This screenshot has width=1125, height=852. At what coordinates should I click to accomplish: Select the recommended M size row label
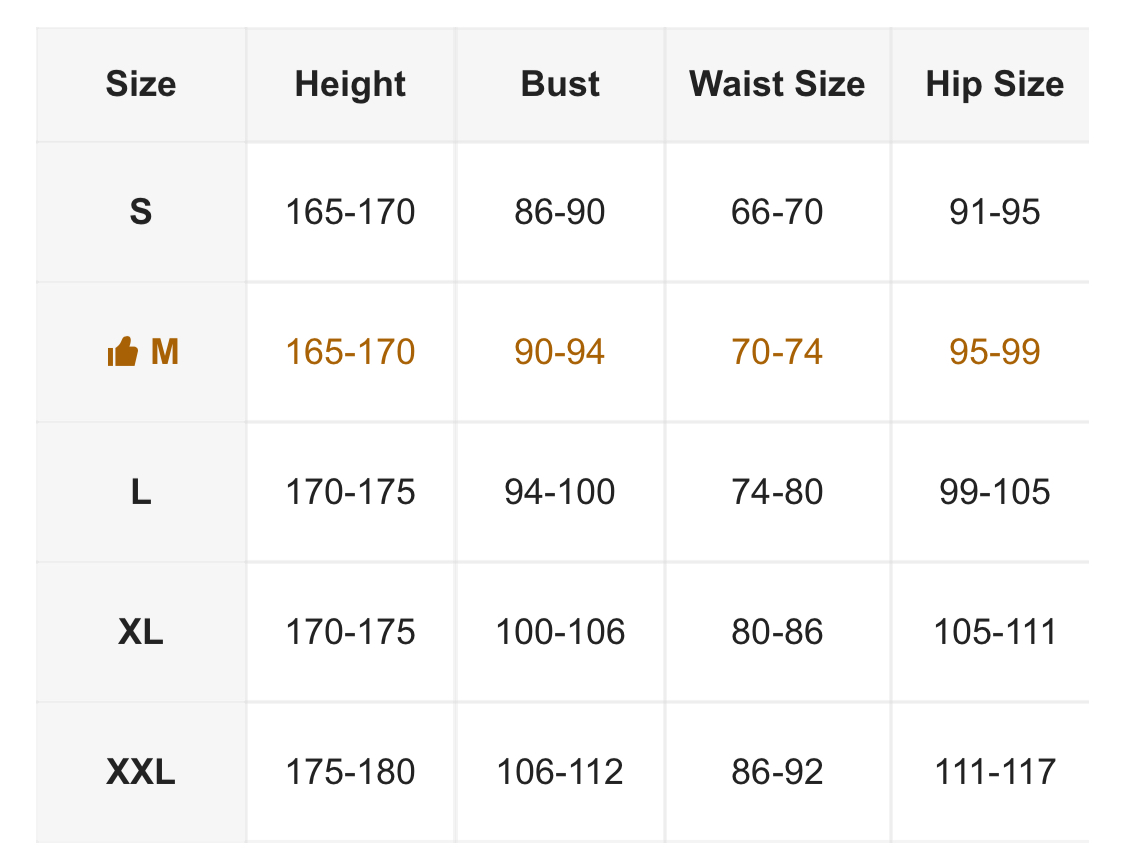coord(164,352)
